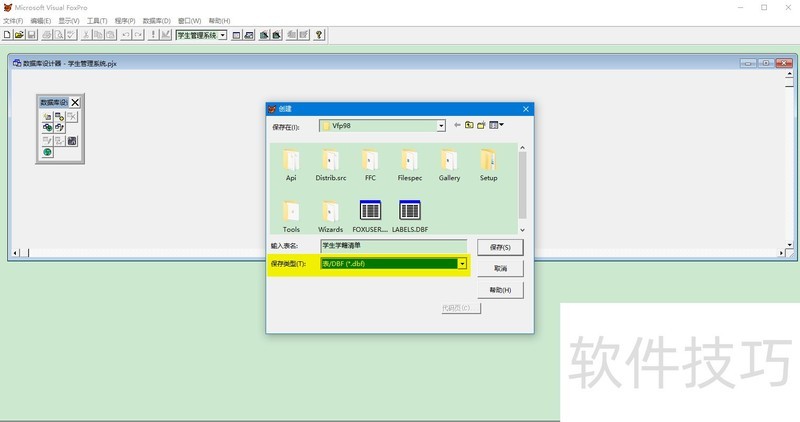Click the Open file toolbar icon
Image resolution: width=800 pixels, height=422 pixels.
coord(19,35)
